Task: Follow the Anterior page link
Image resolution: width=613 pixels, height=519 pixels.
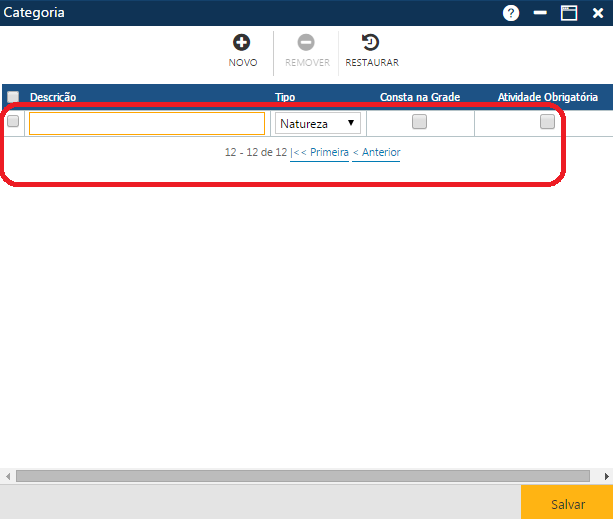Action: point(377,153)
